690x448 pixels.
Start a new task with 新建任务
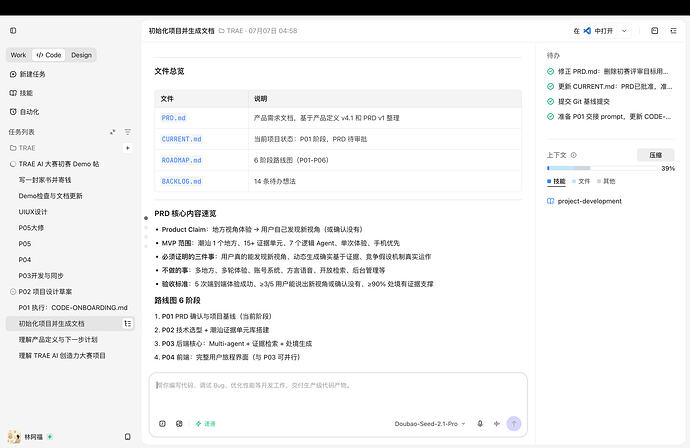pos(27,74)
